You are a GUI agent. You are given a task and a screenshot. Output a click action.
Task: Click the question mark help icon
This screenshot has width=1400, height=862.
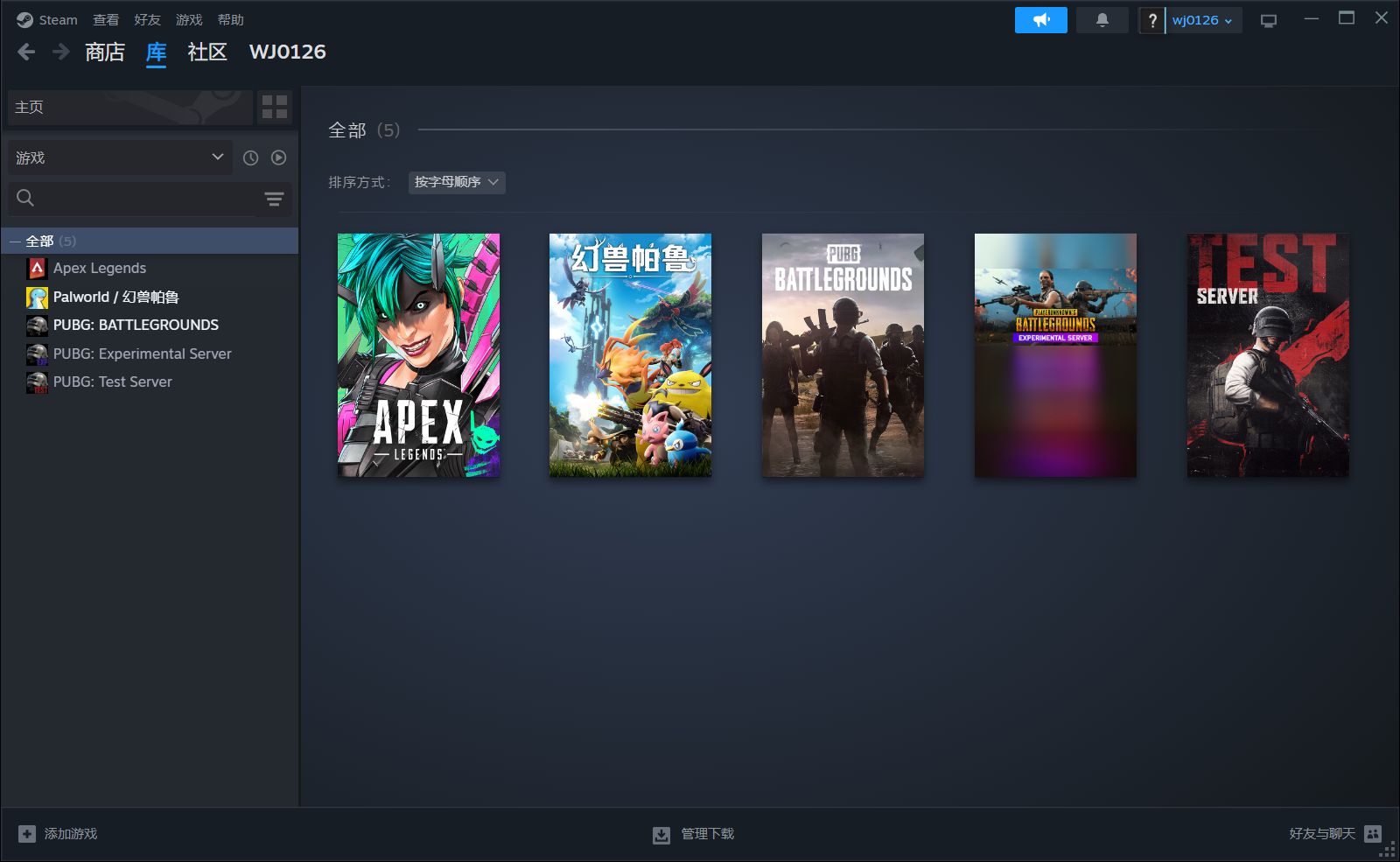pyautogui.click(x=1152, y=20)
